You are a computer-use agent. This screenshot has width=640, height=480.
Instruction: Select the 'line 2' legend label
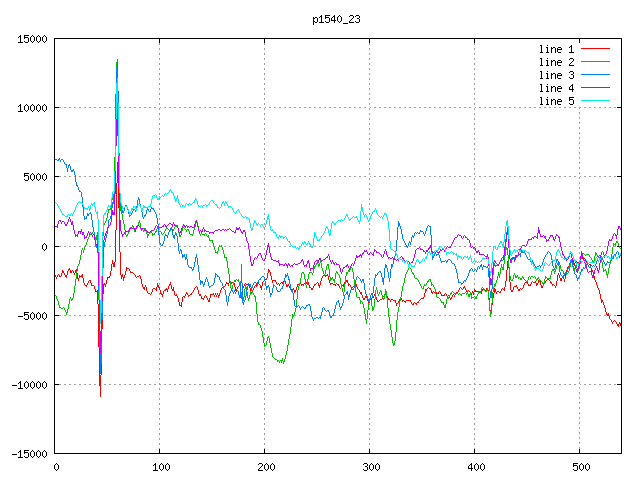point(557,62)
